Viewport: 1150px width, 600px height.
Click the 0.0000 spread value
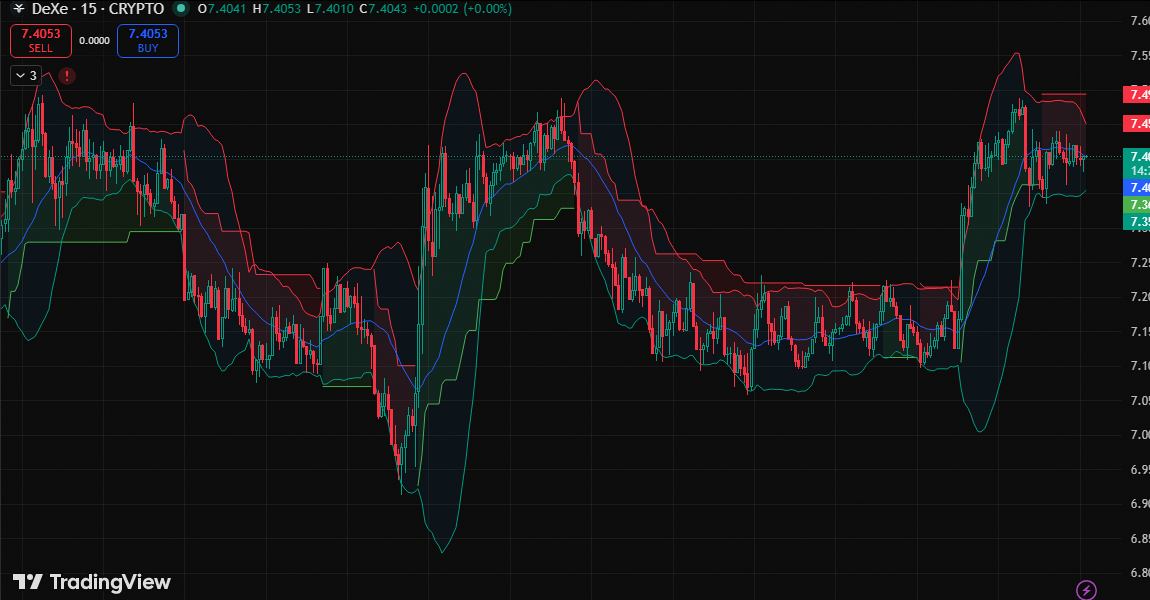coord(95,41)
